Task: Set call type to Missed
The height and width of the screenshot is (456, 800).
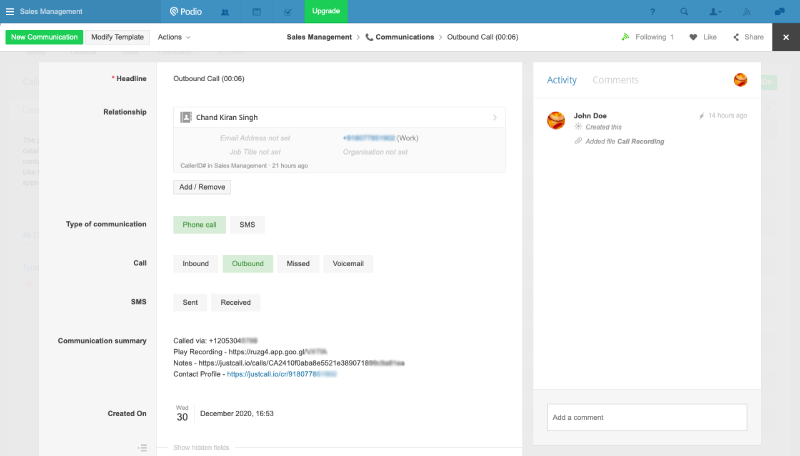Action: [x=298, y=264]
